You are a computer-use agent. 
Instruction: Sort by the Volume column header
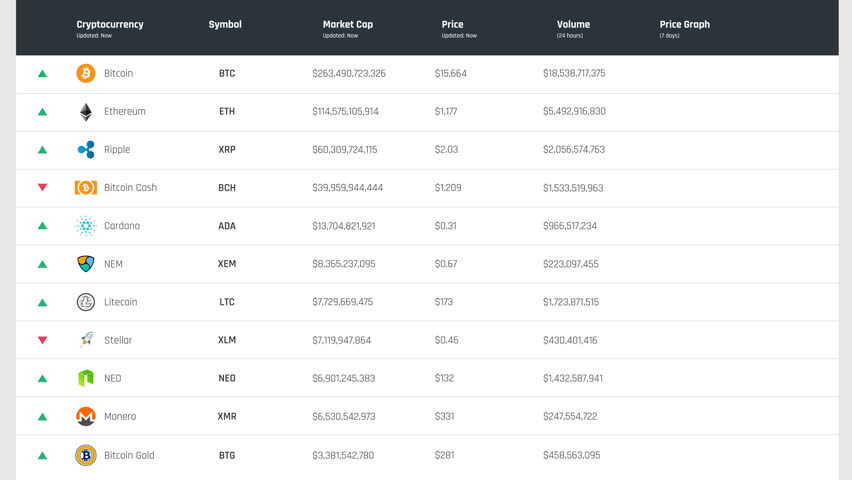click(573, 24)
